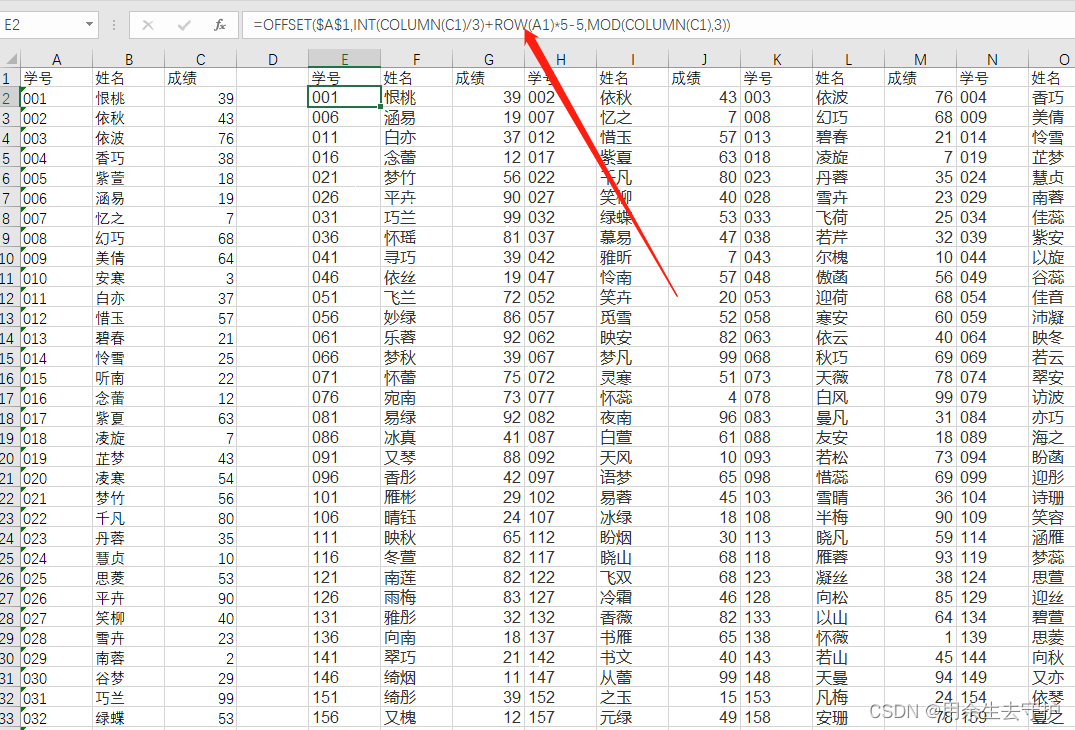This screenshot has height=730, width=1075.
Task: Click cell F14 with name 乐蓉
Action: 416,337
